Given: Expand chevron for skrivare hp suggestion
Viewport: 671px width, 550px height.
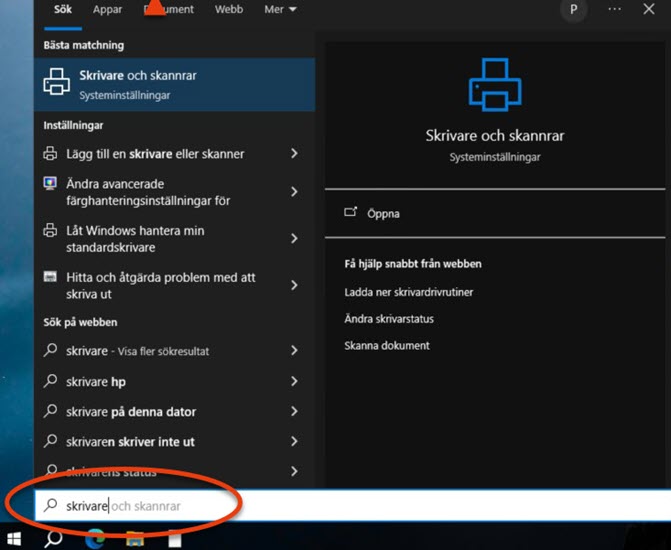Looking at the screenshot, I should [294, 381].
